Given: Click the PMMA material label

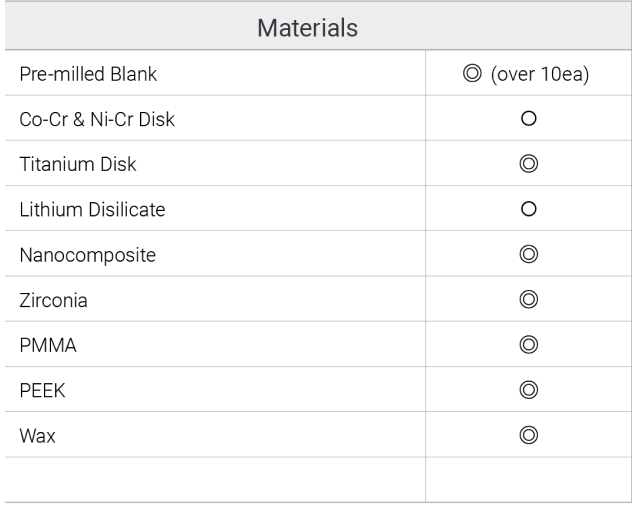Looking at the screenshot, I should pos(48,345).
